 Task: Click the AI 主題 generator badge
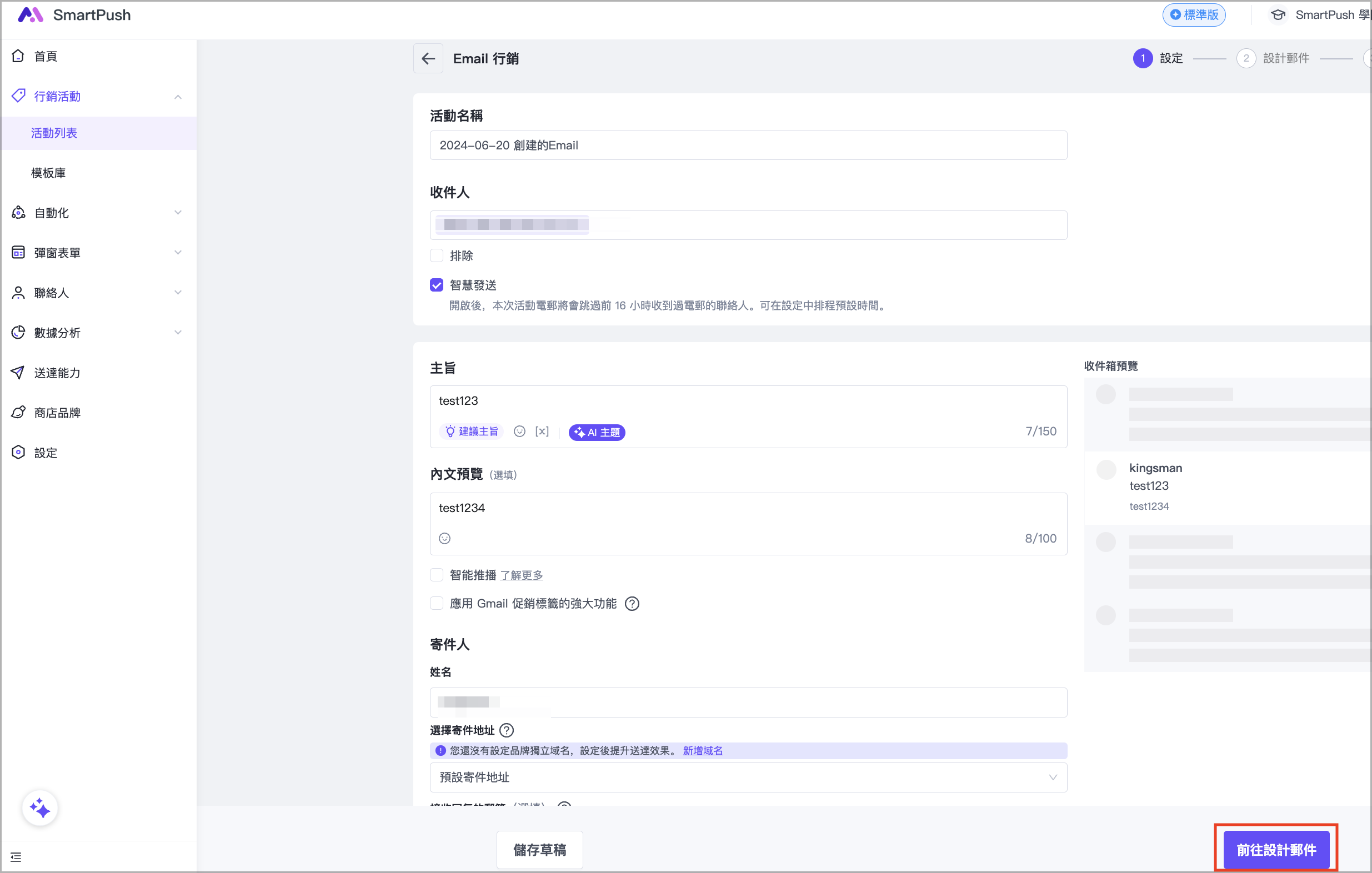click(597, 432)
